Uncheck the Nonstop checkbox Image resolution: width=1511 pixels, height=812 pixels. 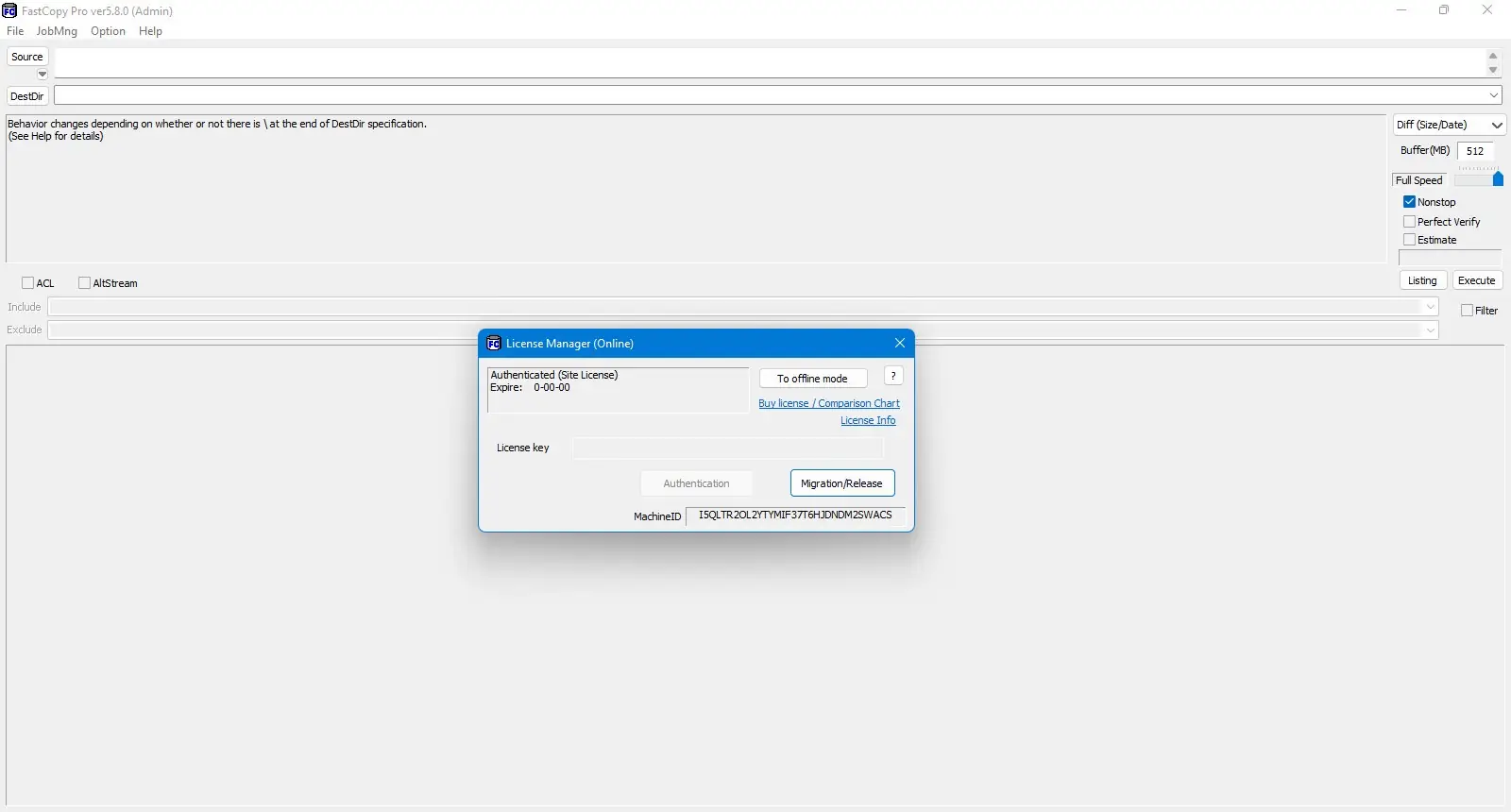coord(1409,202)
